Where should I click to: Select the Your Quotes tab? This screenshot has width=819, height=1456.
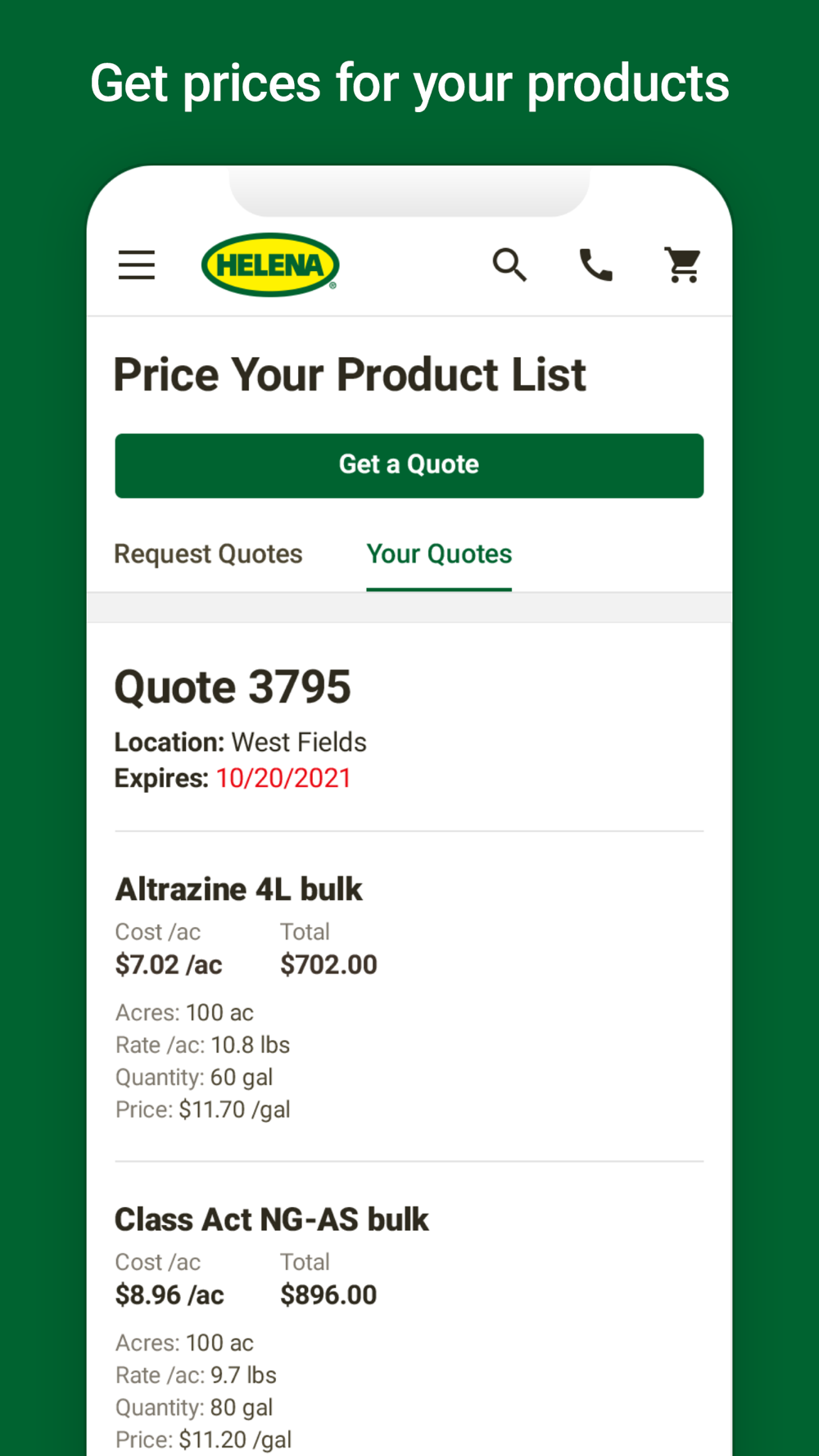tap(439, 554)
